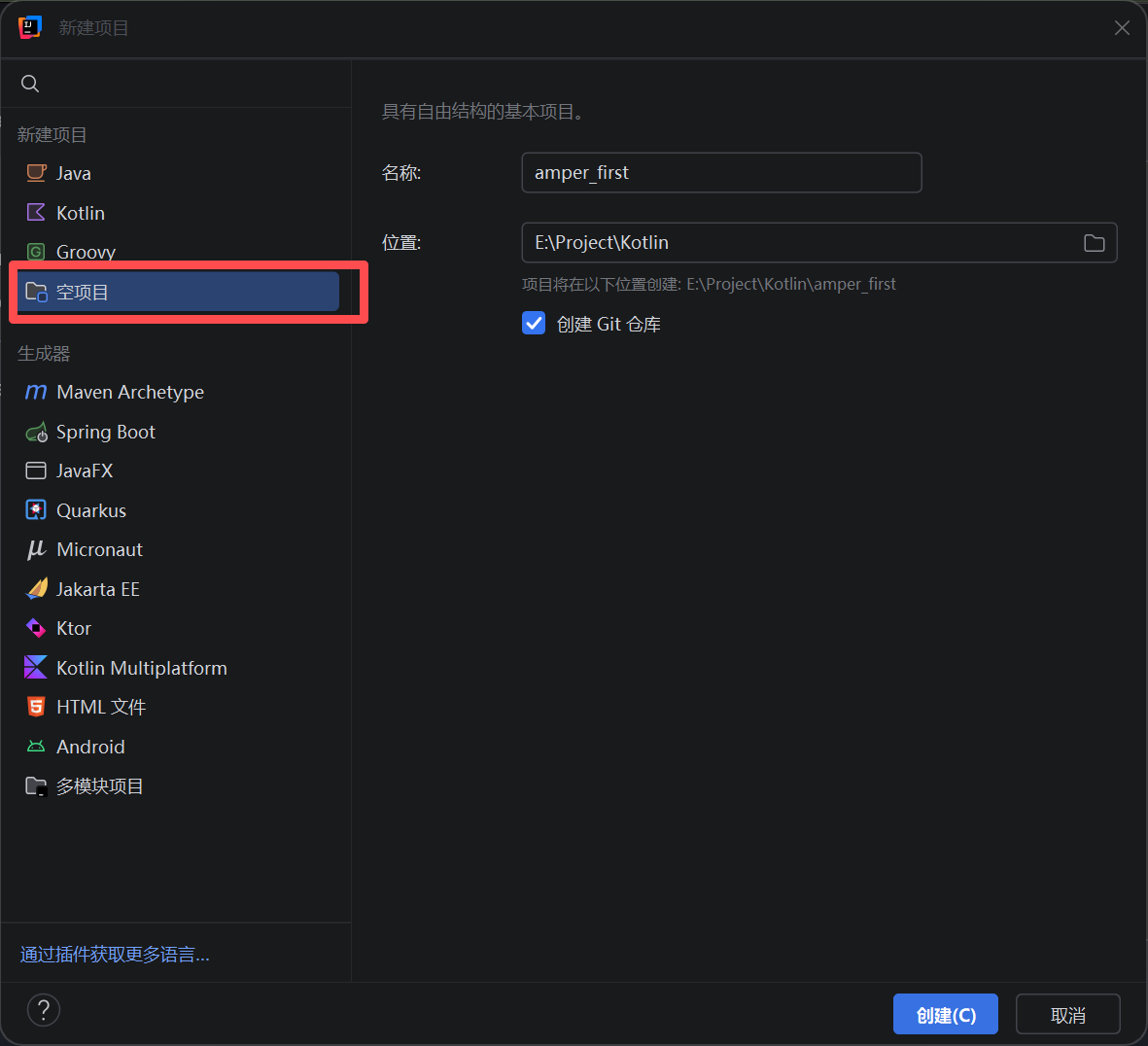Image resolution: width=1148 pixels, height=1046 pixels.
Task: Click the 名称 field containing amper_first
Action: [720, 173]
